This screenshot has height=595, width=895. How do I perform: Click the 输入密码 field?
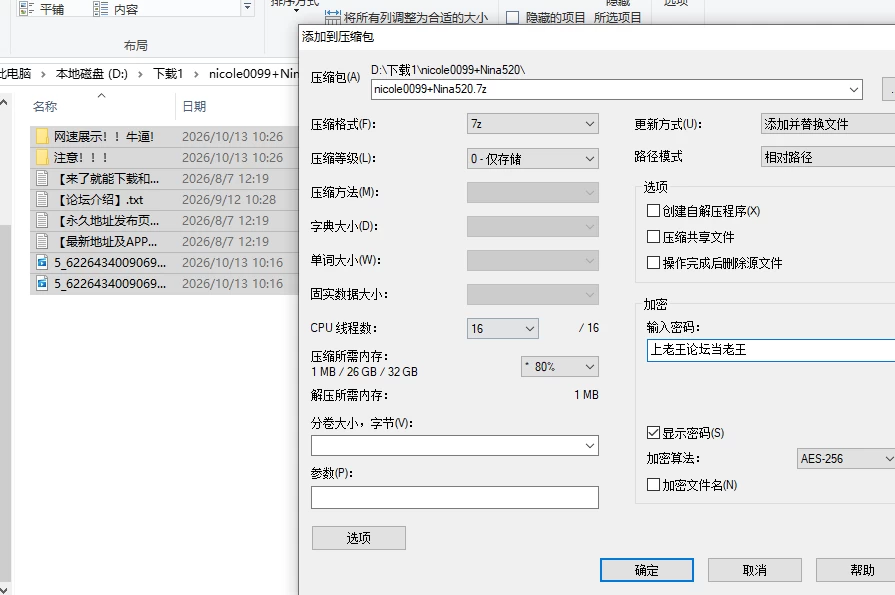pos(771,350)
